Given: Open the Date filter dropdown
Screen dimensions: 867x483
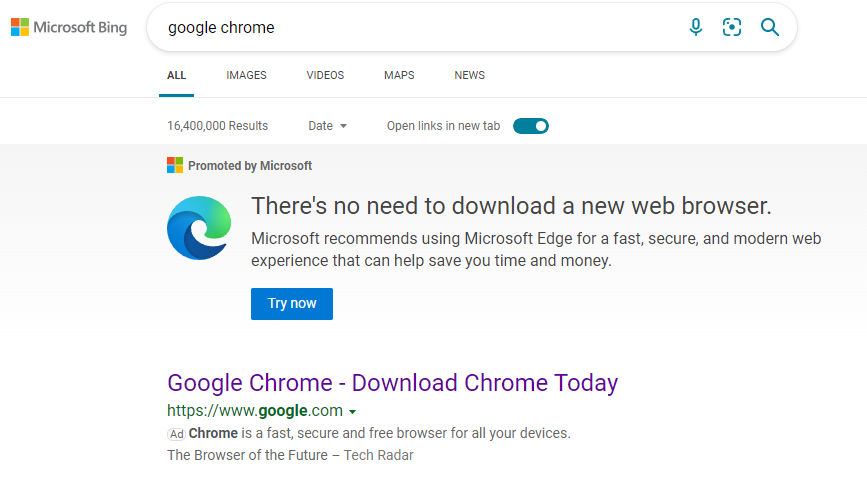Looking at the screenshot, I should click(x=327, y=126).
